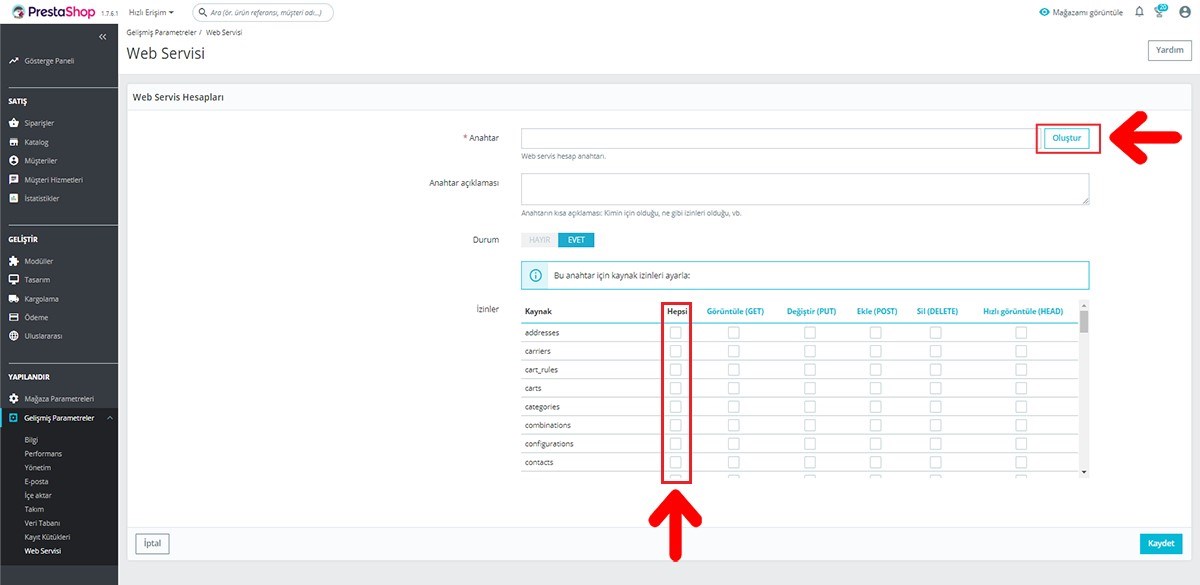Image resolution: width=1200 pixels, height=585 pixels.
Task: Open E-posta submenu item
Action: pos(36,481)
